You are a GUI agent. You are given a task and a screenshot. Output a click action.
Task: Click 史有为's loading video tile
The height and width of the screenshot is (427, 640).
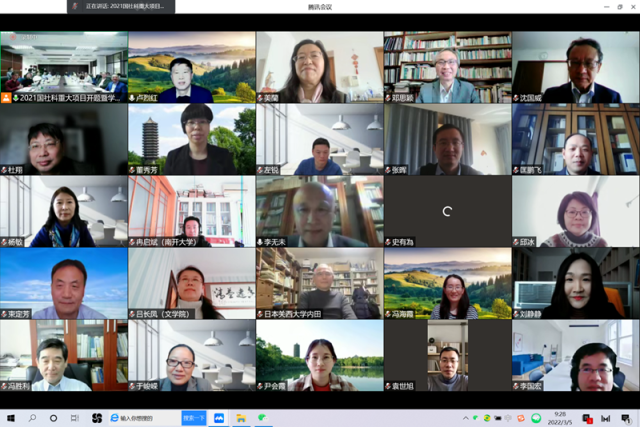point(447,212)
